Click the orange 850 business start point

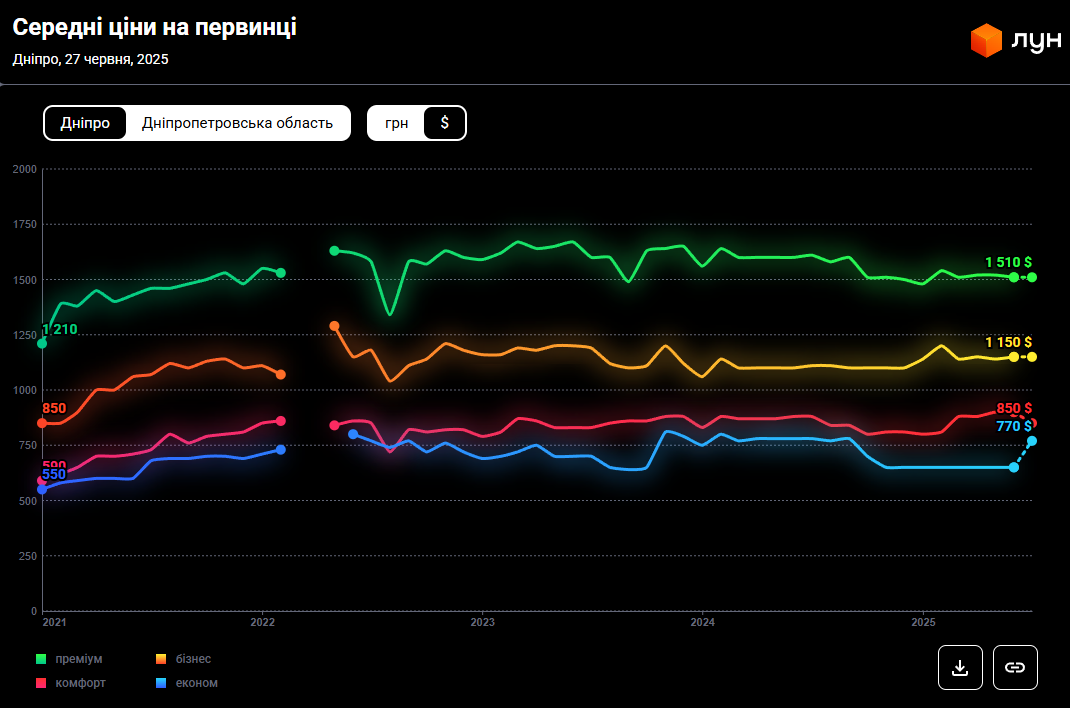(42, 423)
